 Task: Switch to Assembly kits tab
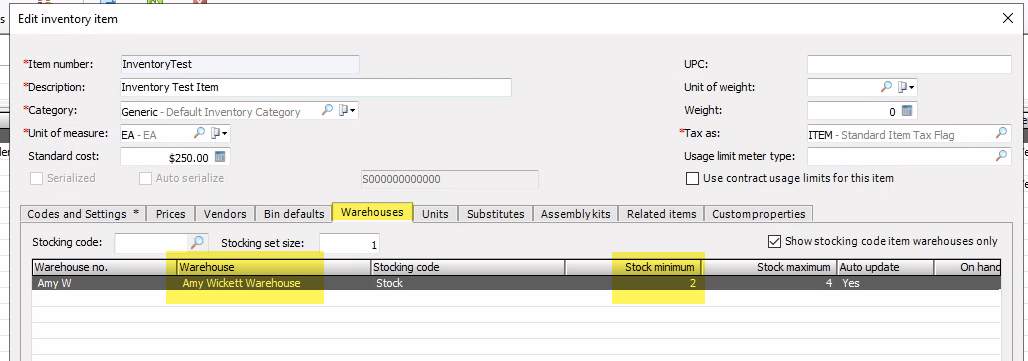[x=576, y=214]
